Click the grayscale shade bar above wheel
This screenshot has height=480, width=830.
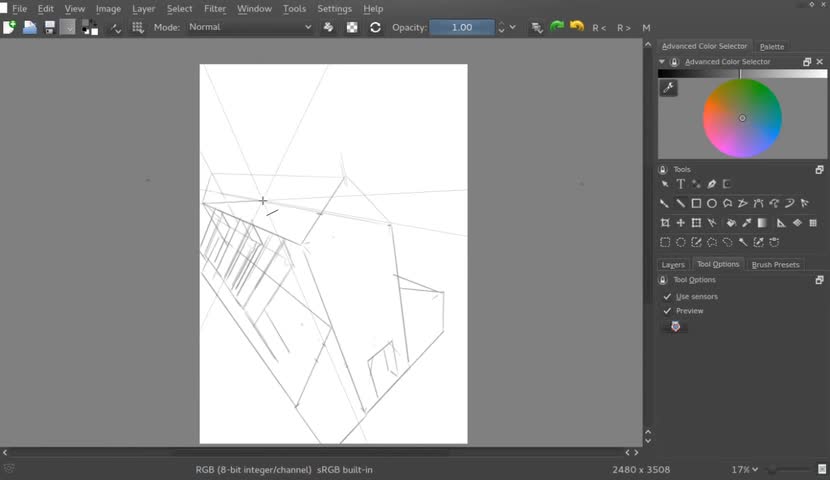(x=742, y=74)
